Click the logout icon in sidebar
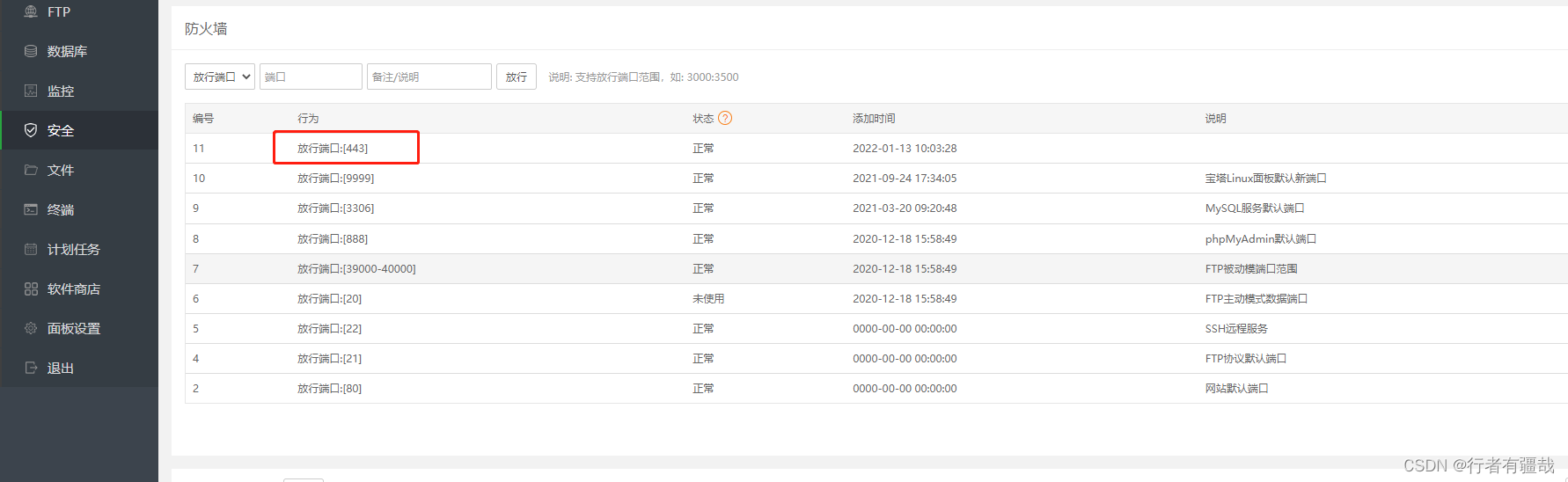 click(x=31, y=368)
